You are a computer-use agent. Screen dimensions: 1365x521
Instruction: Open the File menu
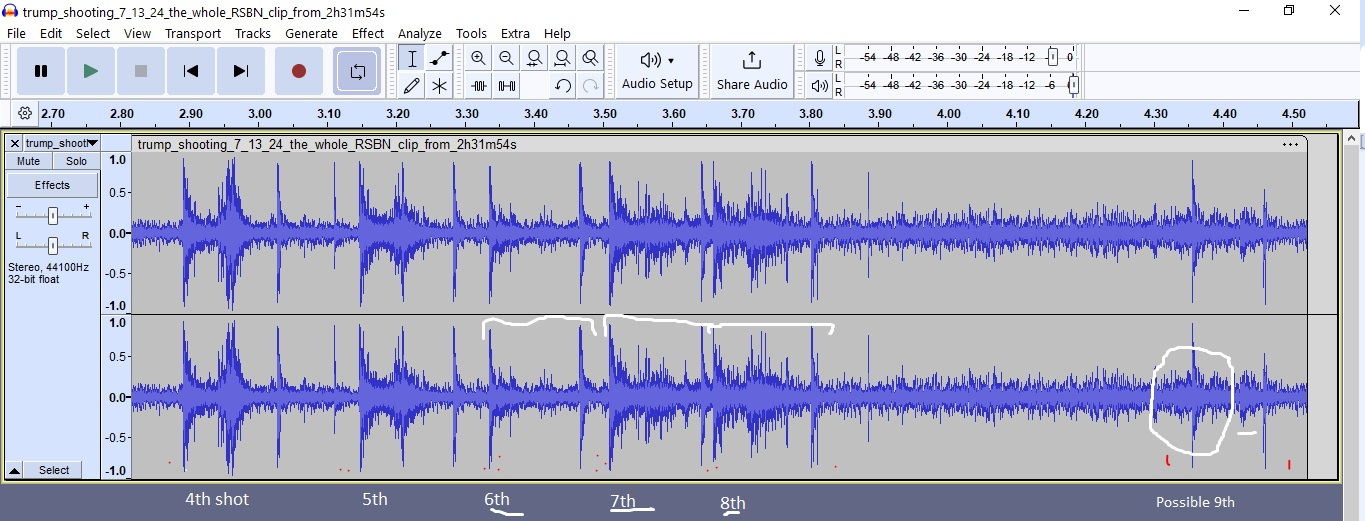(16, 33)
